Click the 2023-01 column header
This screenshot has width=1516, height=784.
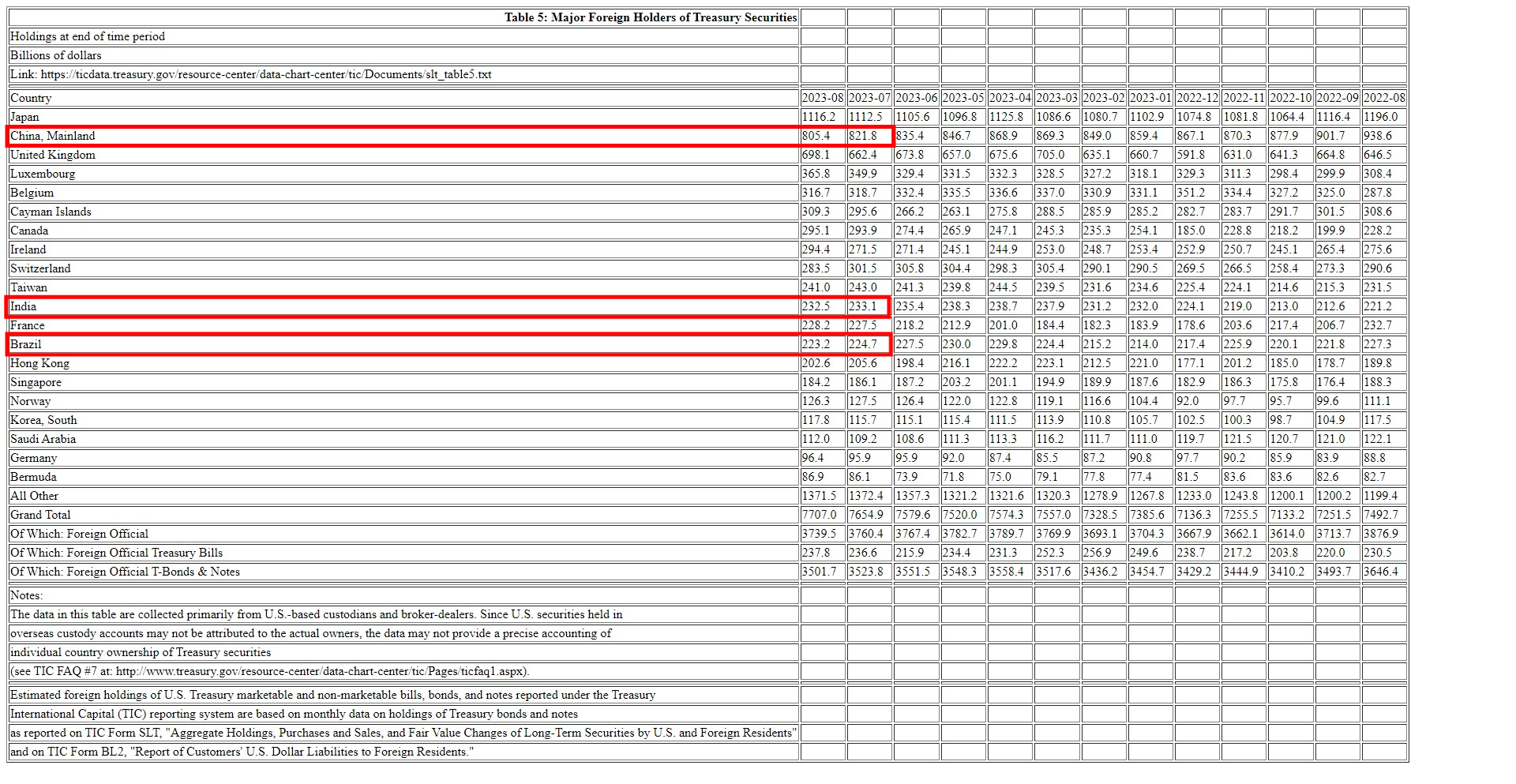tap(1150, 98)
